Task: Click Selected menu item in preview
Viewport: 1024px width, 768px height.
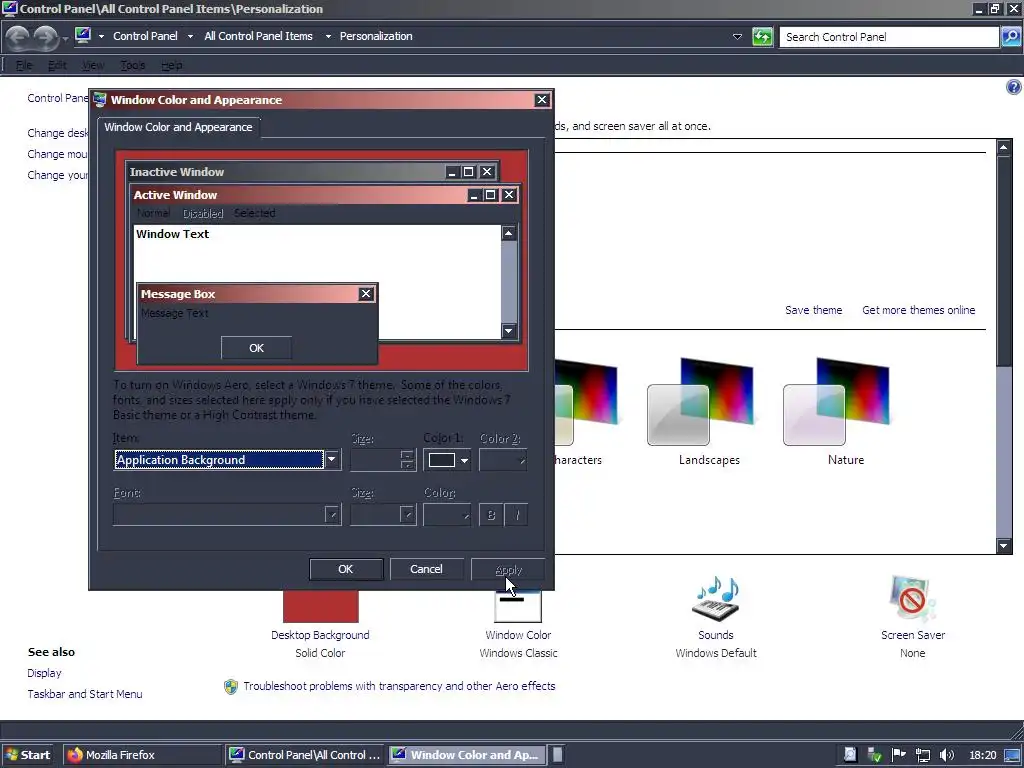Action: (255, 214)
